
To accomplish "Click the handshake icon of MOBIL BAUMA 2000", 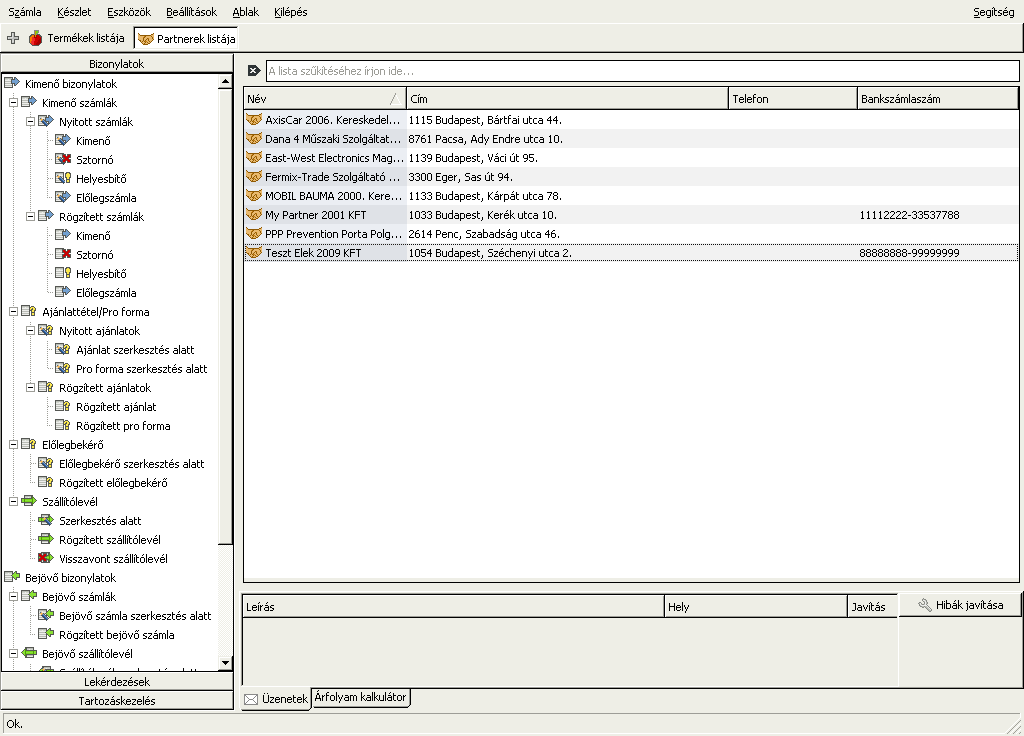I will click(x=253, y=195).
